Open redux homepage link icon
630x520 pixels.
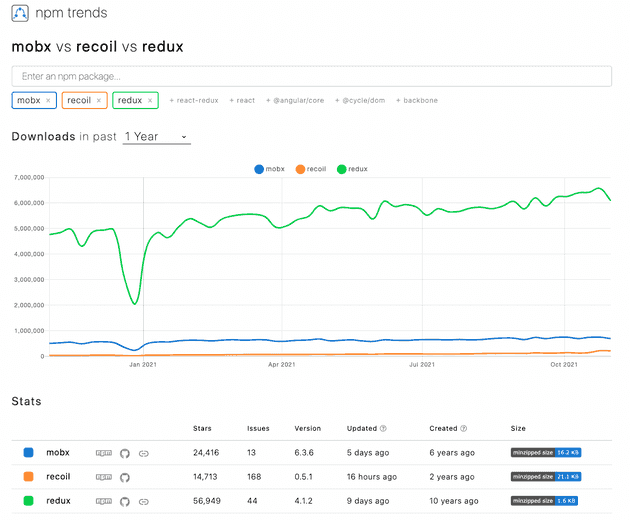pos(144,501)
